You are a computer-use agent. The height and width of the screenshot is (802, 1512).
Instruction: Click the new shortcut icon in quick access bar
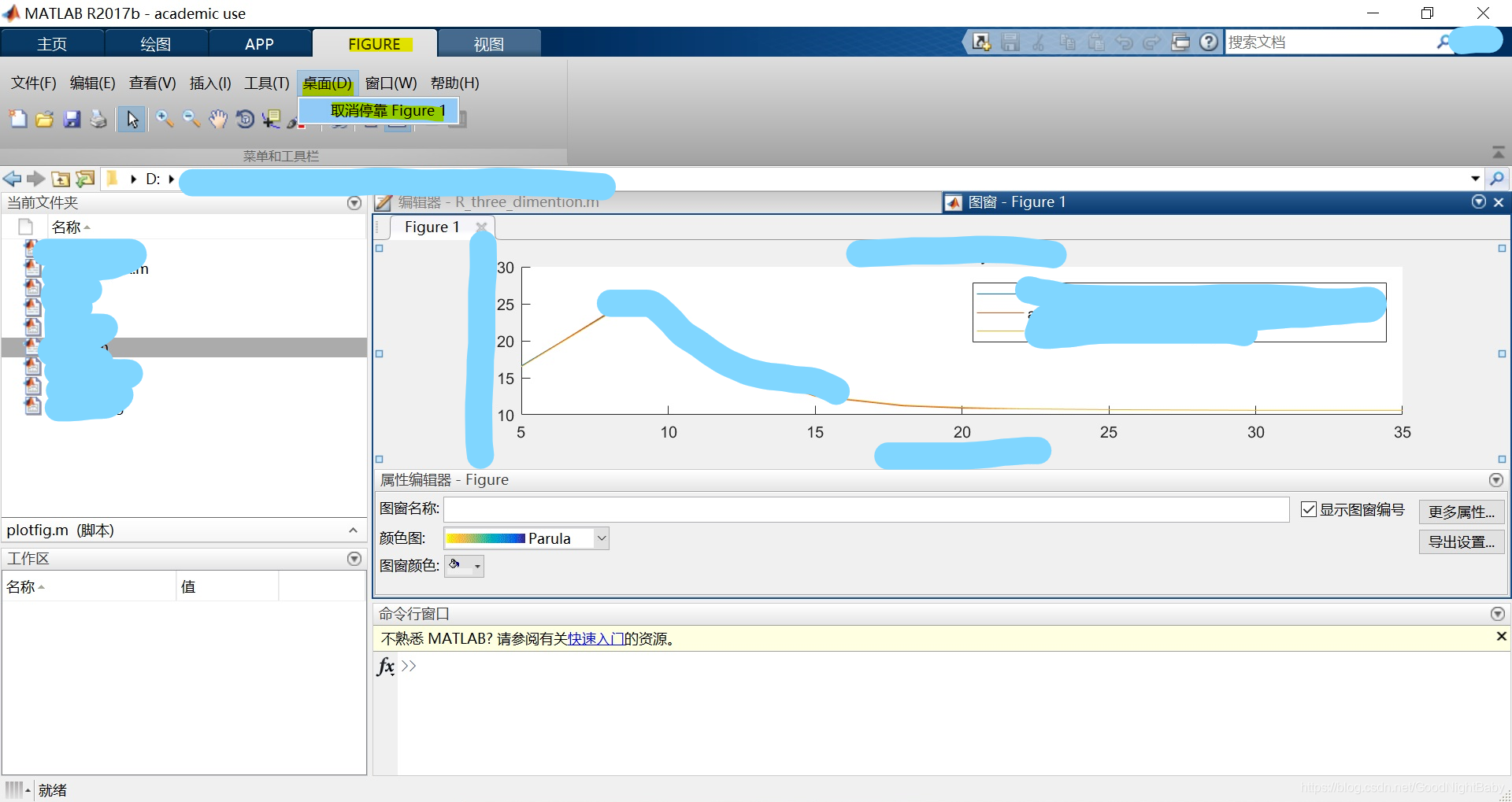(x=981, y=43)
